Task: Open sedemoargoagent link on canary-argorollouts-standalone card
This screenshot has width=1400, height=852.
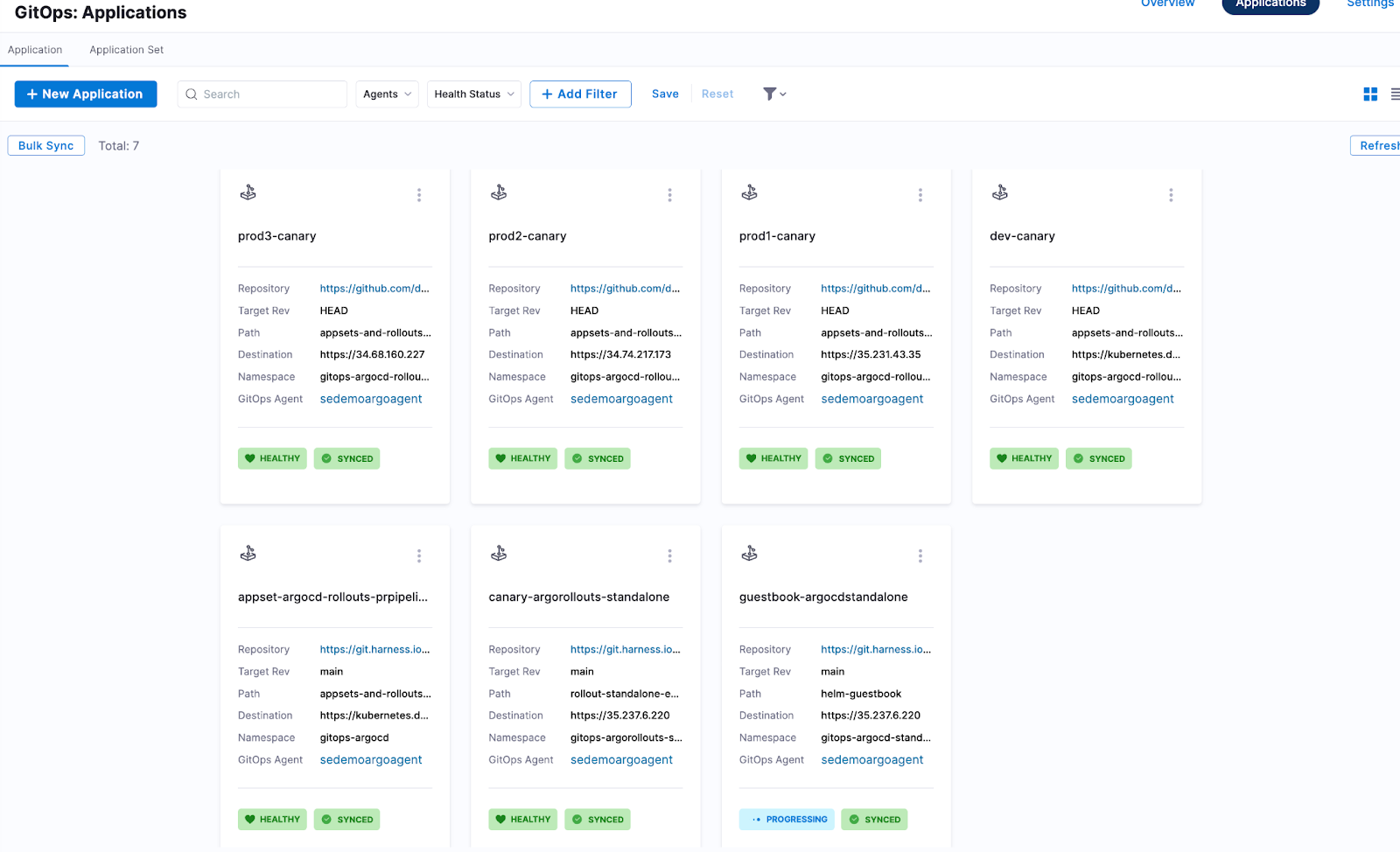Action: click(x=621, y=760)
